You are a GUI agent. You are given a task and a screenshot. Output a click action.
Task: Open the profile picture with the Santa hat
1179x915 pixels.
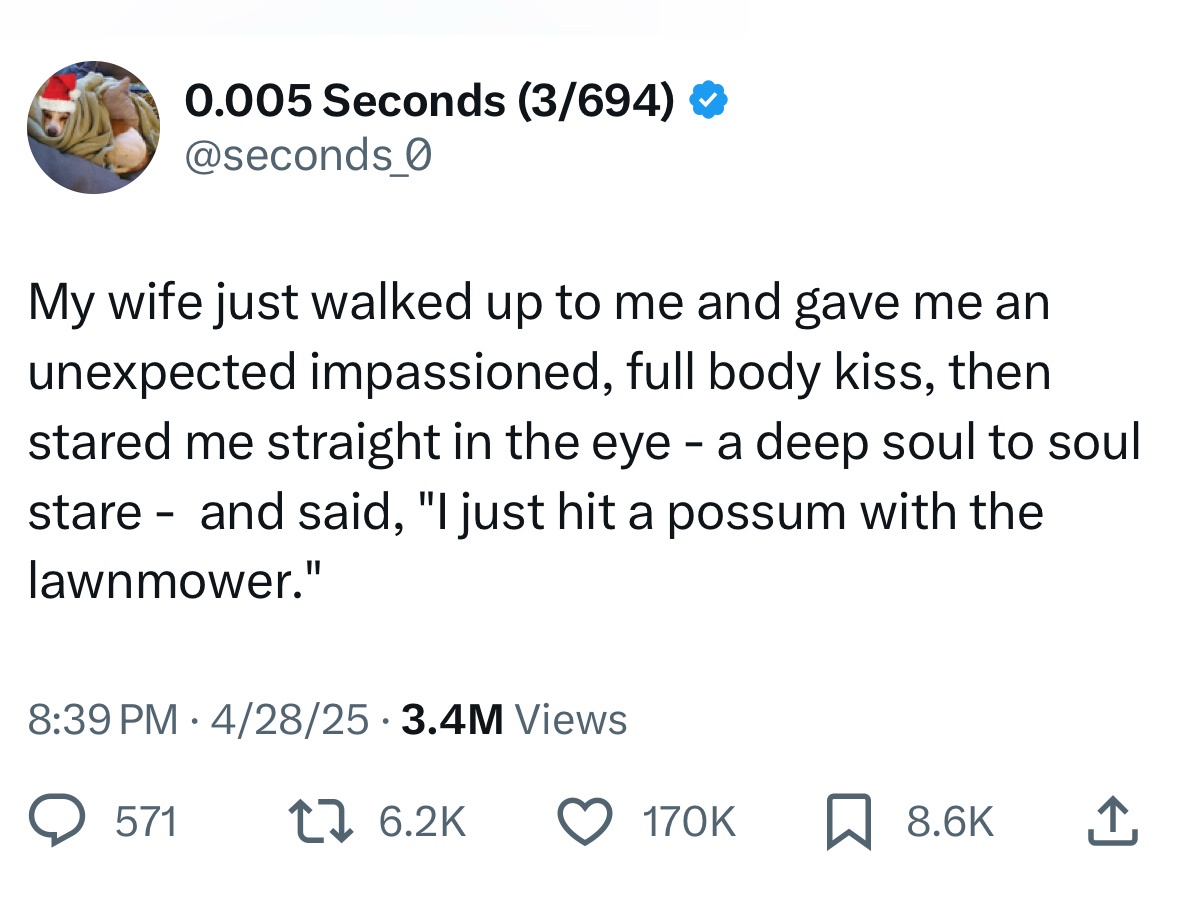[92, 127]
